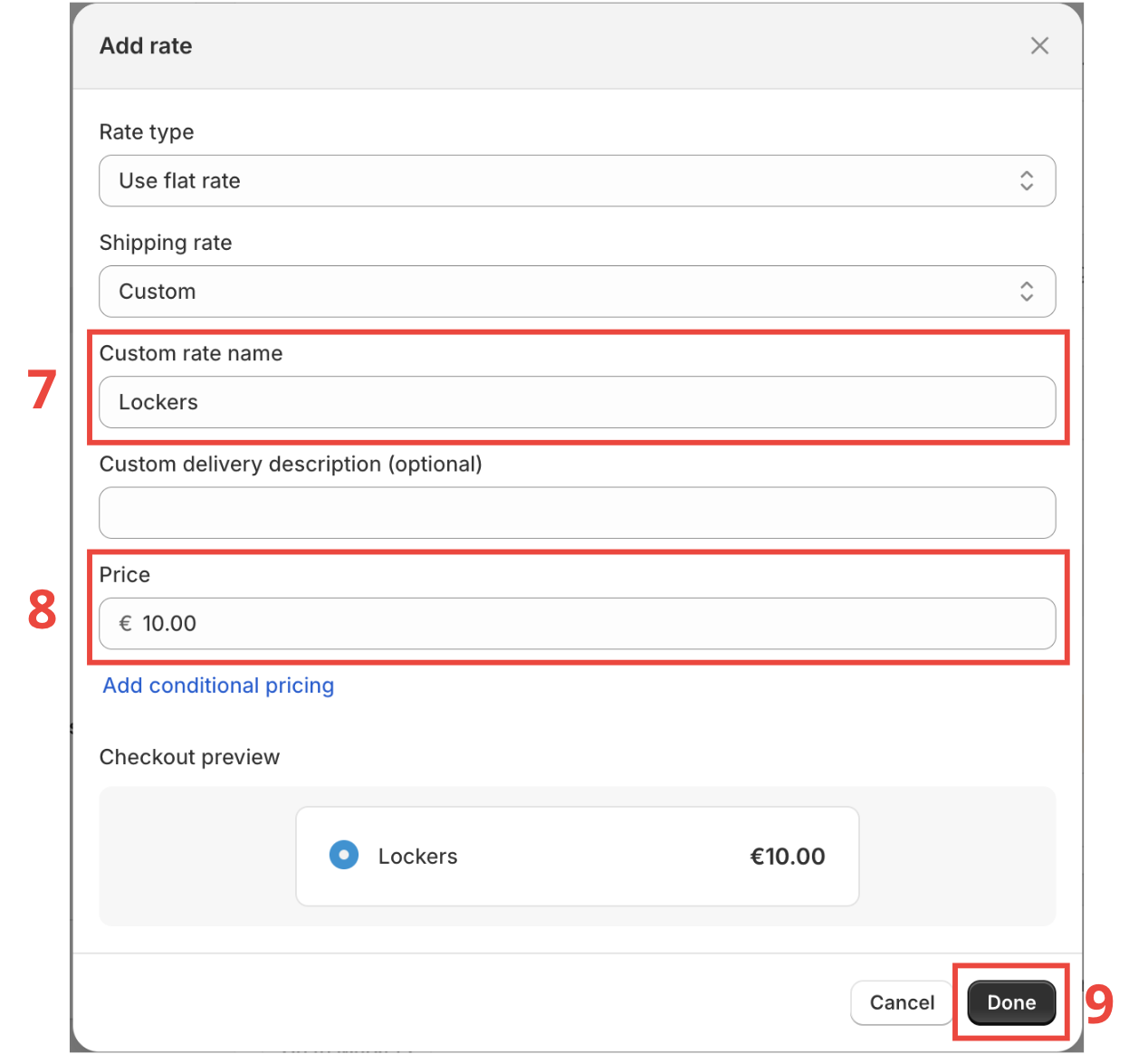
Task: Select the Lockers radio button in checkout preview
Action: pyautogui.click(x=344, y=855)
